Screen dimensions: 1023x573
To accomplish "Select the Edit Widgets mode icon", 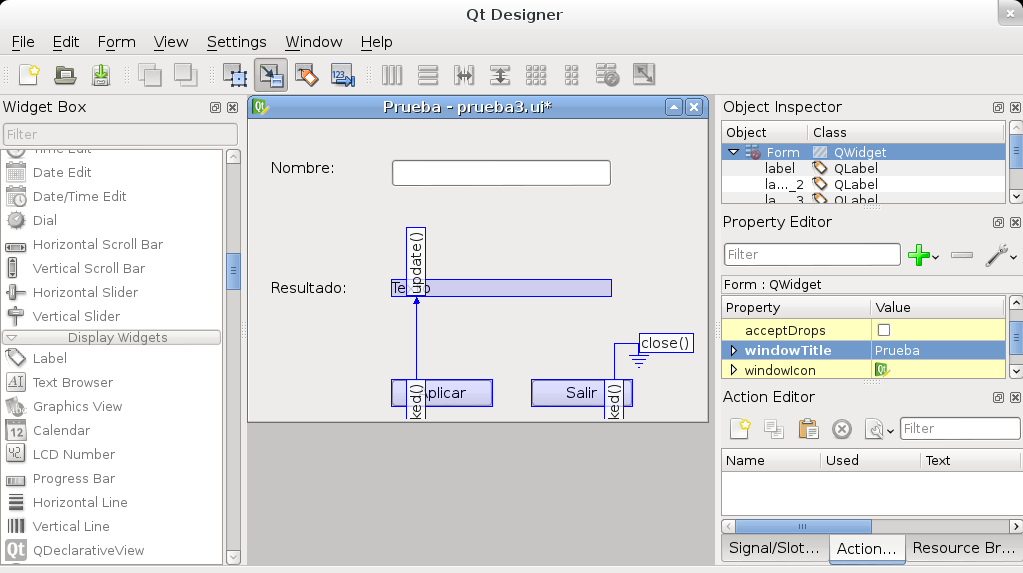I will [x=235, y=75].
